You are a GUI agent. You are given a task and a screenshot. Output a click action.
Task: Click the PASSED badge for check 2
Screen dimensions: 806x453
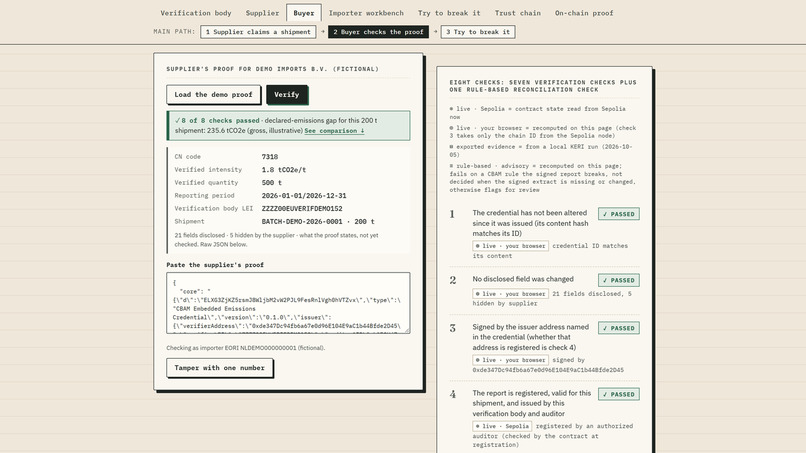[619, 280]
